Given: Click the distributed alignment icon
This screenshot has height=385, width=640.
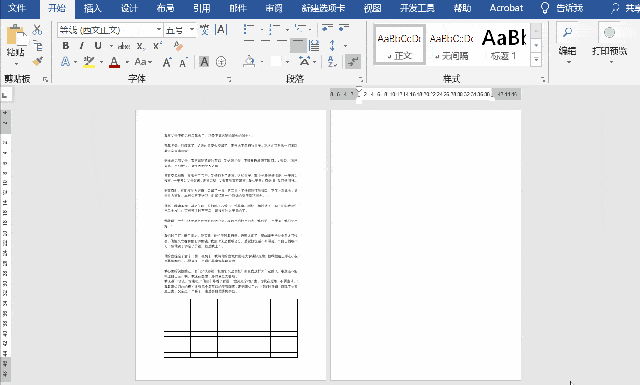Looking at the screenshot, I should [314, 45].
